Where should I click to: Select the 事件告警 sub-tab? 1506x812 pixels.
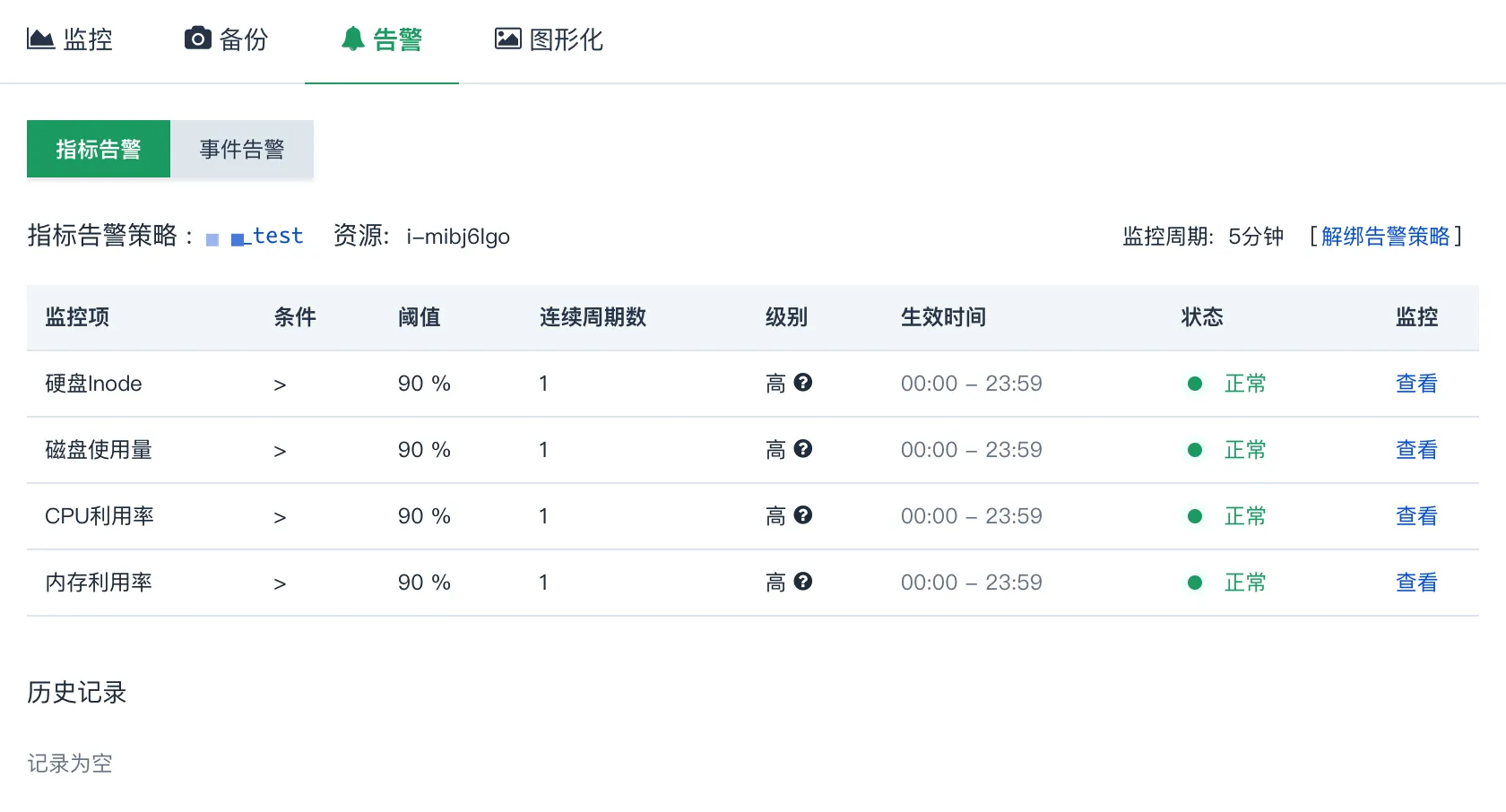[242, 149]
